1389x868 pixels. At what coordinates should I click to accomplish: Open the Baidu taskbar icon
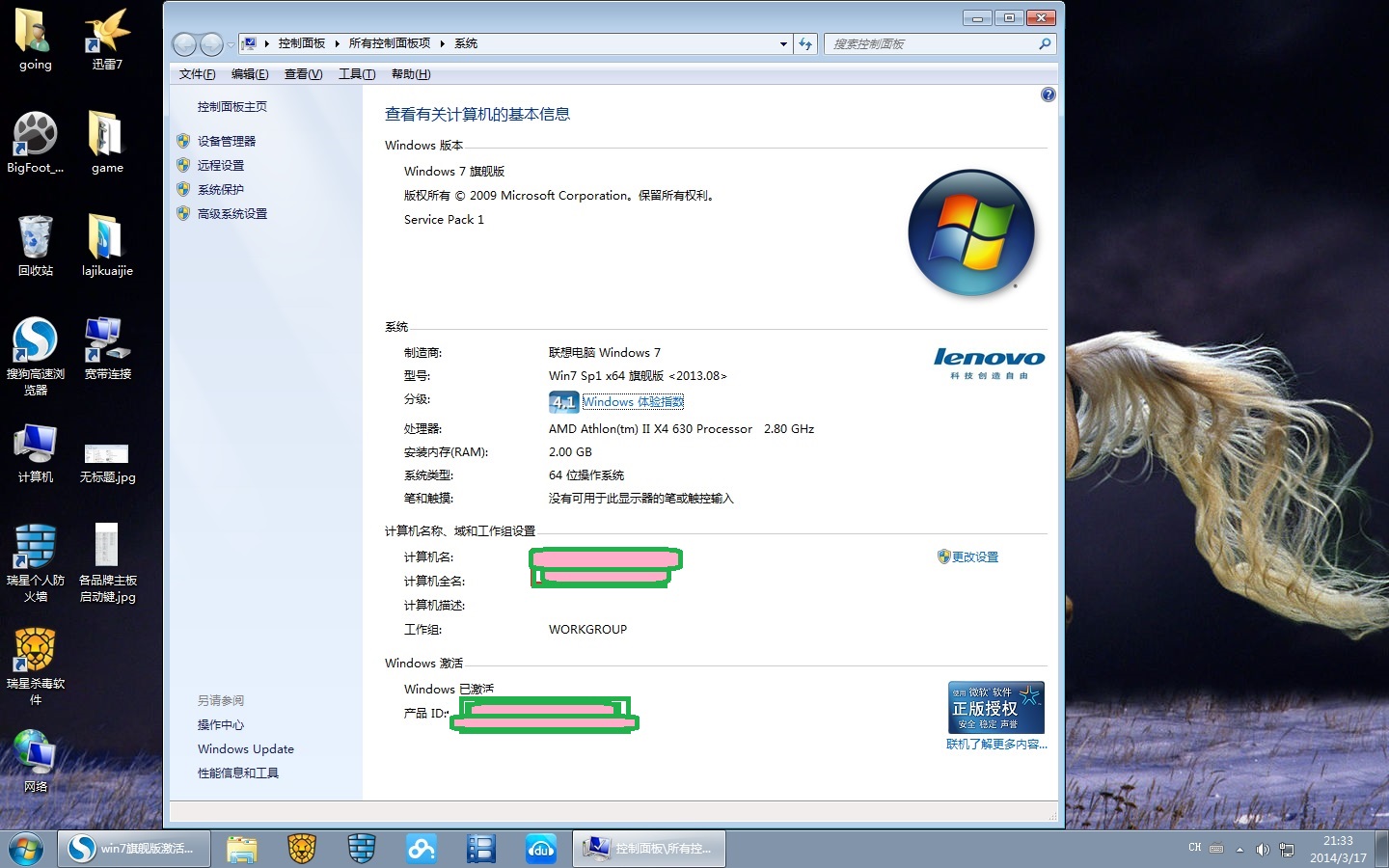541,849
